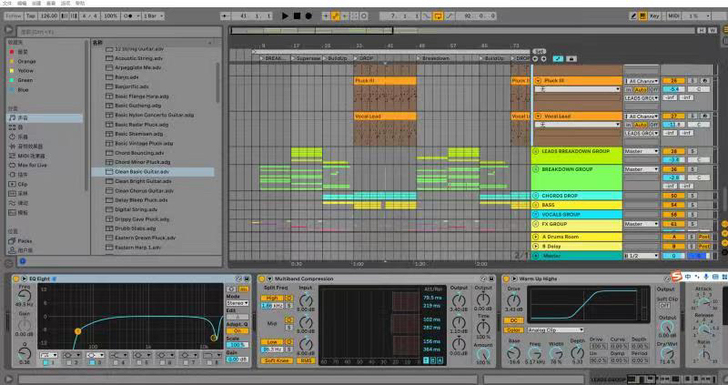Click Soft Knee in Multiband Compression
Viewport: 728px width, 385px height.
click(x=276, y=360)
